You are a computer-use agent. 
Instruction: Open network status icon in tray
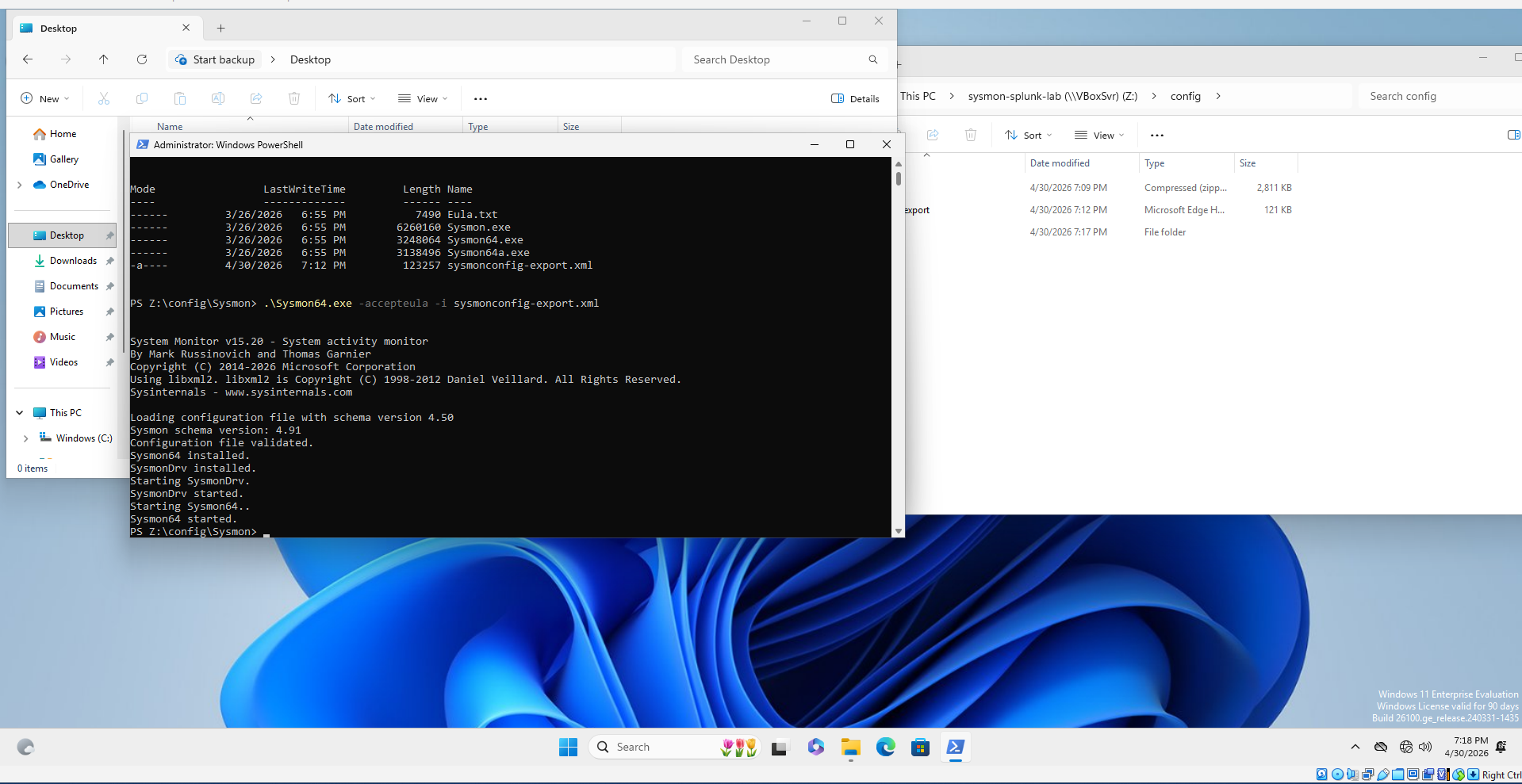[1406, 747]
